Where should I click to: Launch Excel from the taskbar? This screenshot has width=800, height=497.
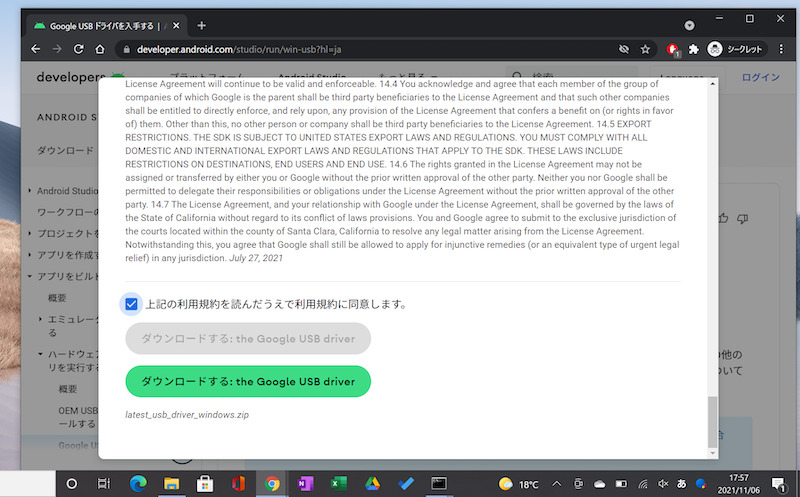[x=337, y=483]
